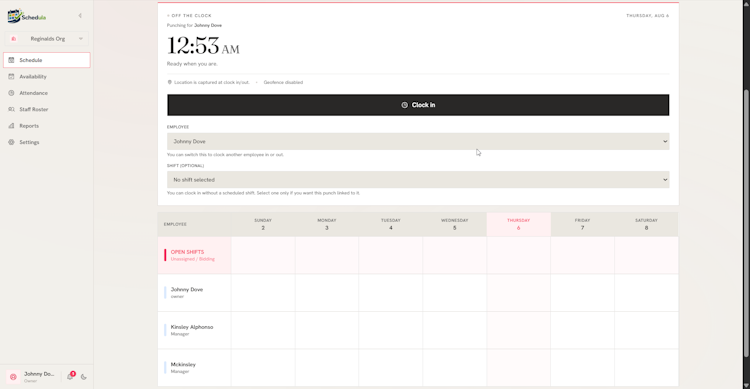Toggle dark mode moon icon

[x=84, y=377]
